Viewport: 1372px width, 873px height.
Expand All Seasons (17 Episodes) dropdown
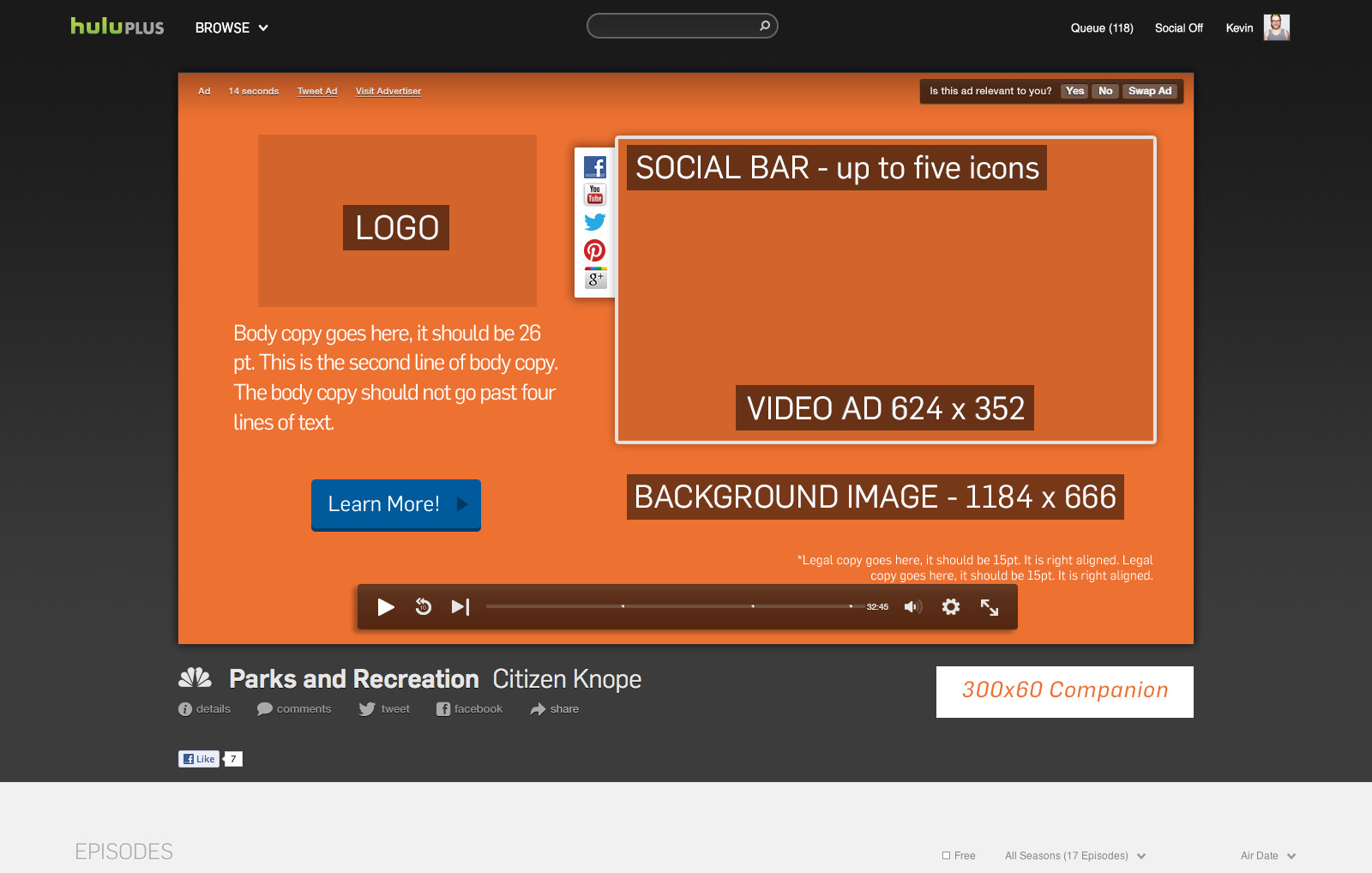pyautogui.click(x=1075, y=856)
